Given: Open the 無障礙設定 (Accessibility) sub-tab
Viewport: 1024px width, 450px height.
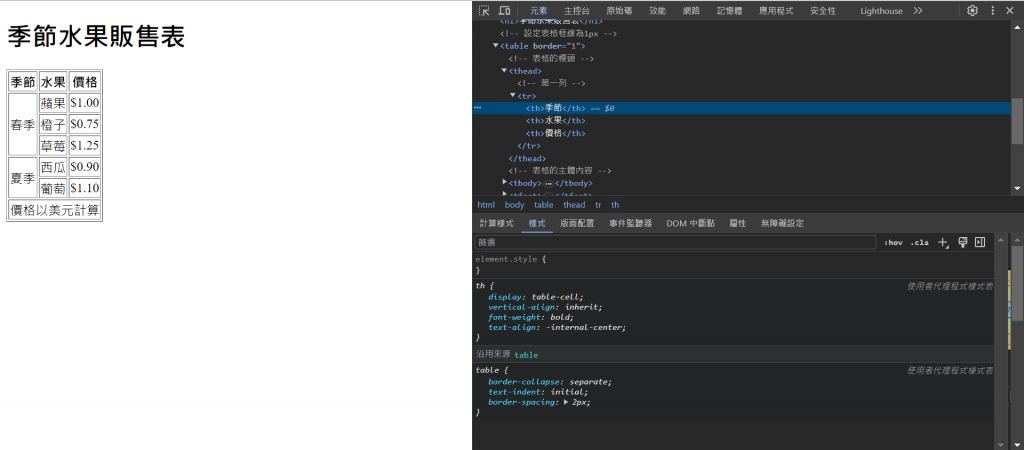Looking at the screenshot, I should [x=782, y=223].
